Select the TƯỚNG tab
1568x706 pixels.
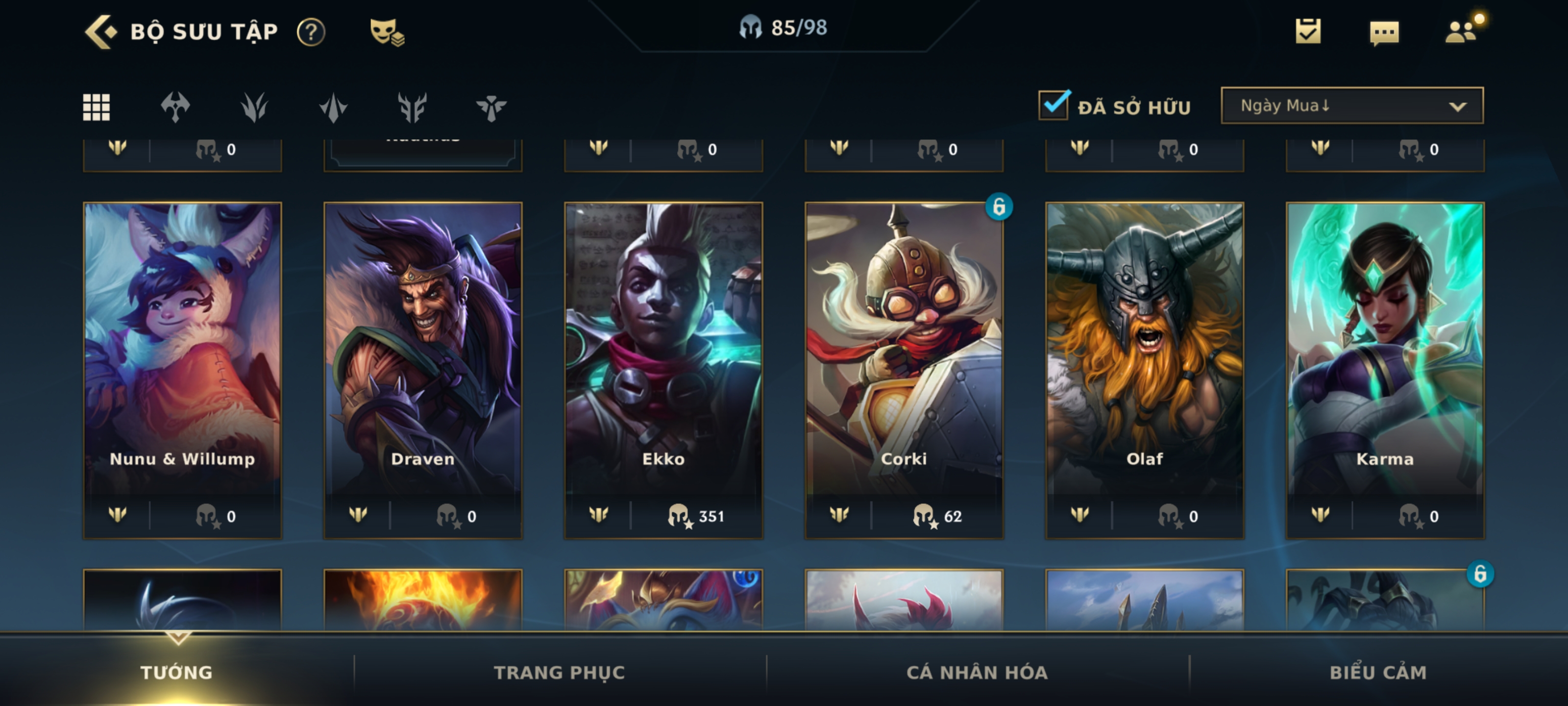coord(176,672)
